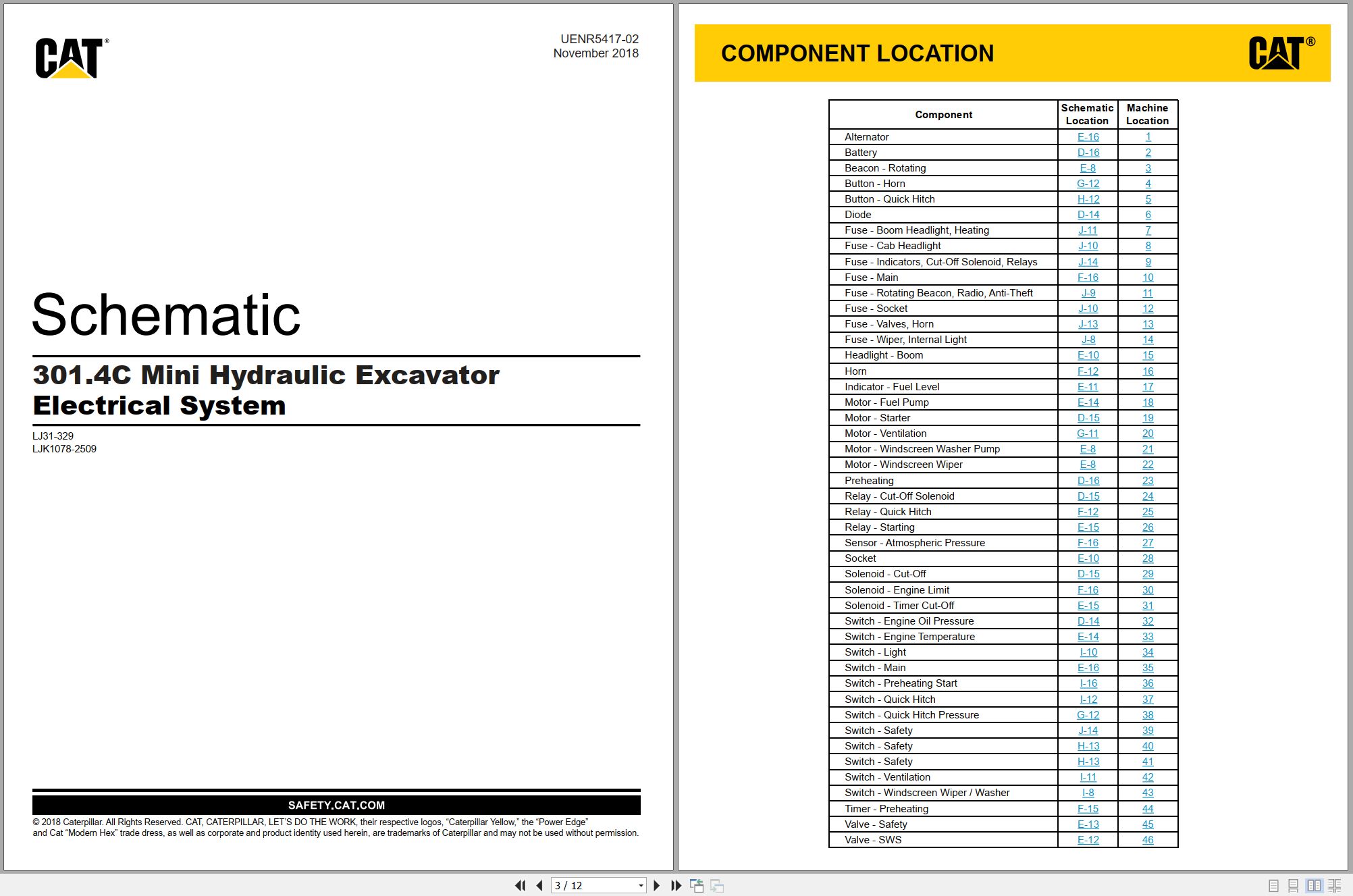Select the 301.4C Mini Hydraulic Excavator title

[x=266, y=375]
